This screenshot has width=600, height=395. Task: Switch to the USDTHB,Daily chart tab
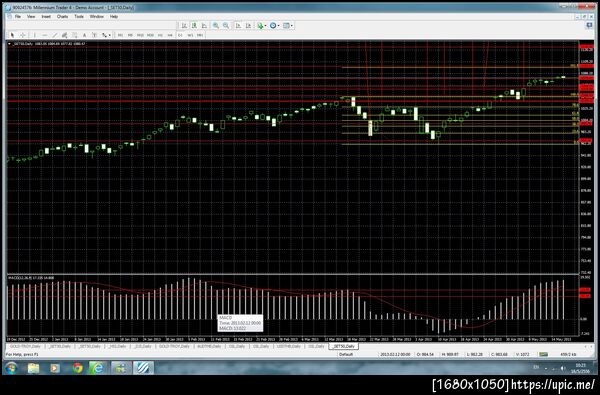tap(289, 346)
